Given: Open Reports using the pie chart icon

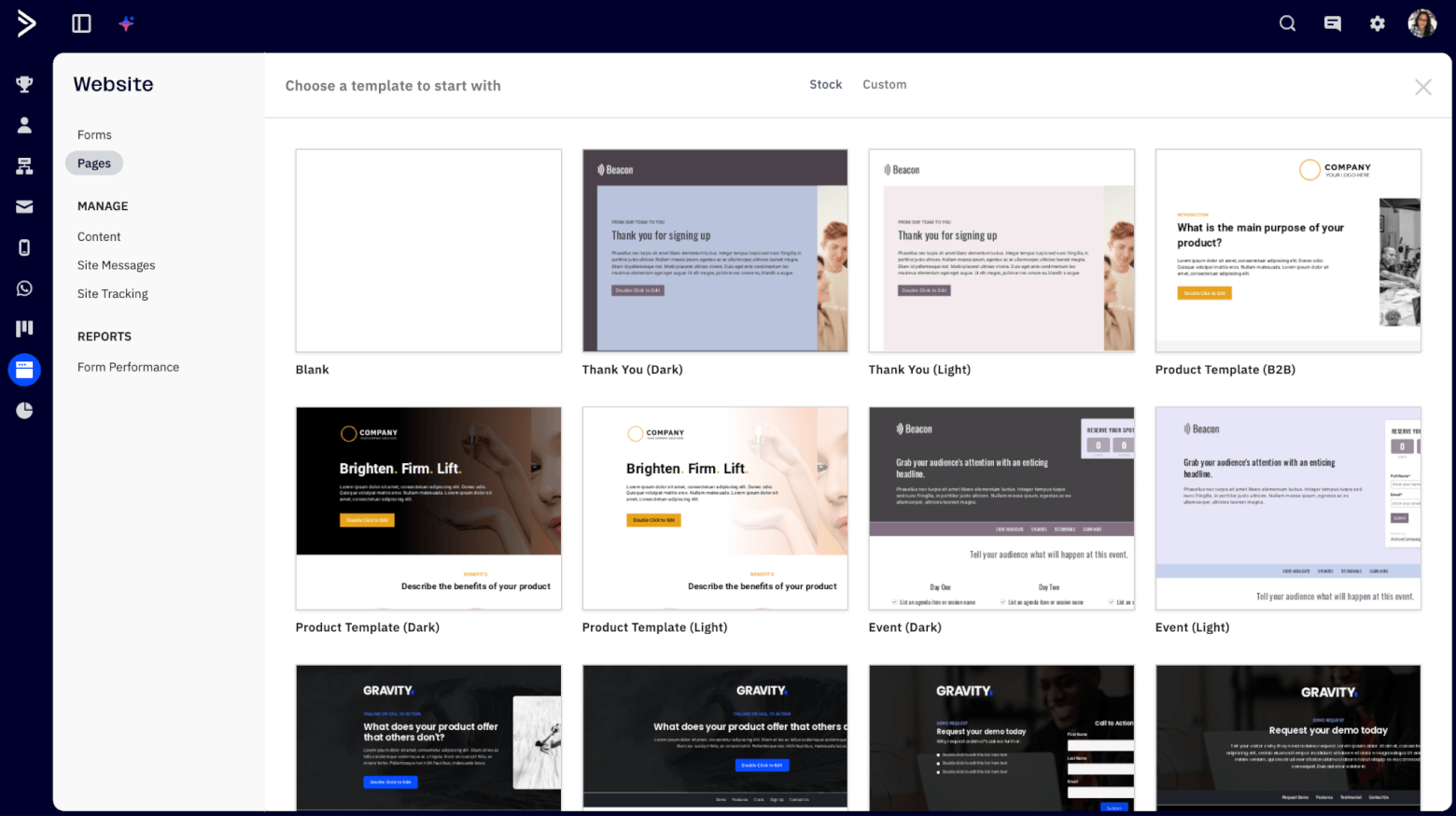Looking at the screenshot, I should 24,410.
